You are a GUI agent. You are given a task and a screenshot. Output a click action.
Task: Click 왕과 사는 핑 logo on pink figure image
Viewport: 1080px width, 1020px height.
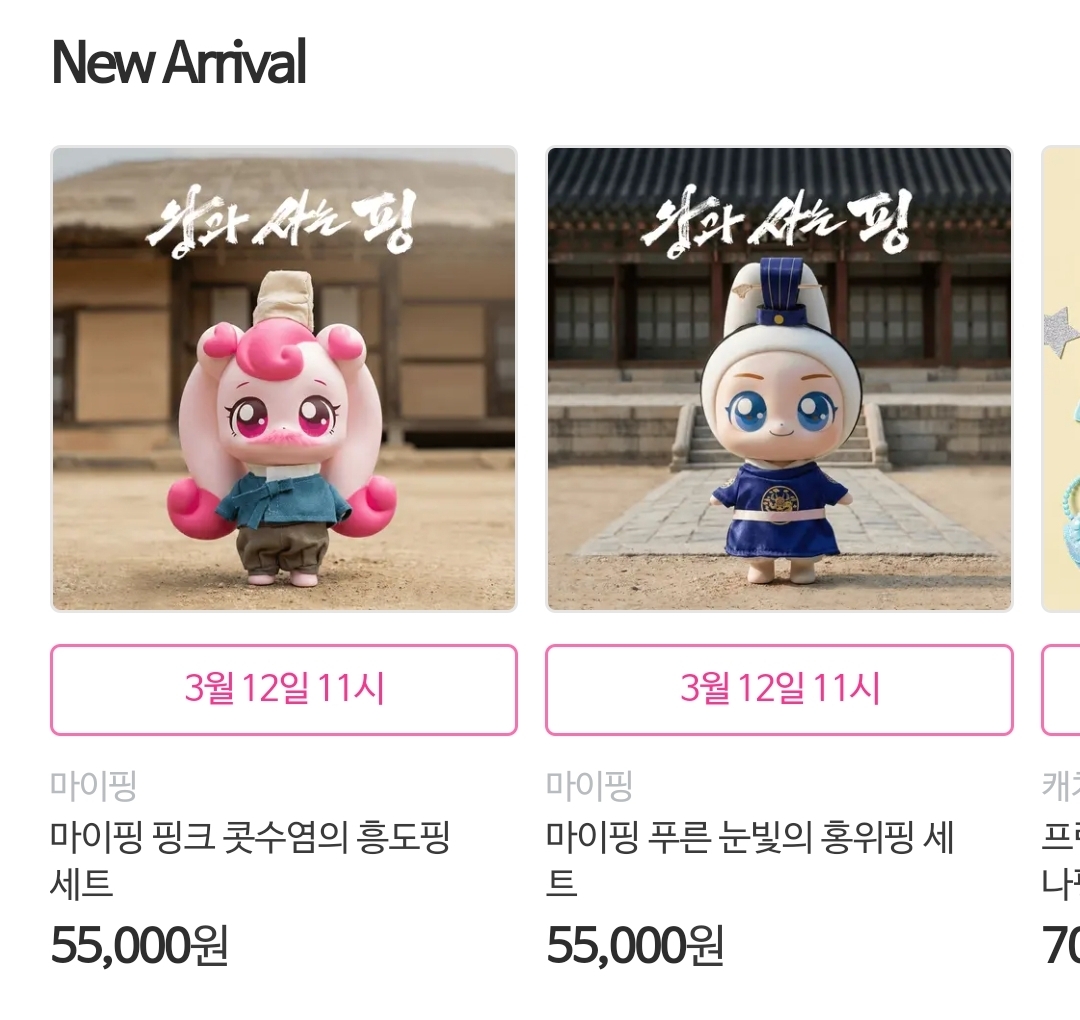[282, 222]
